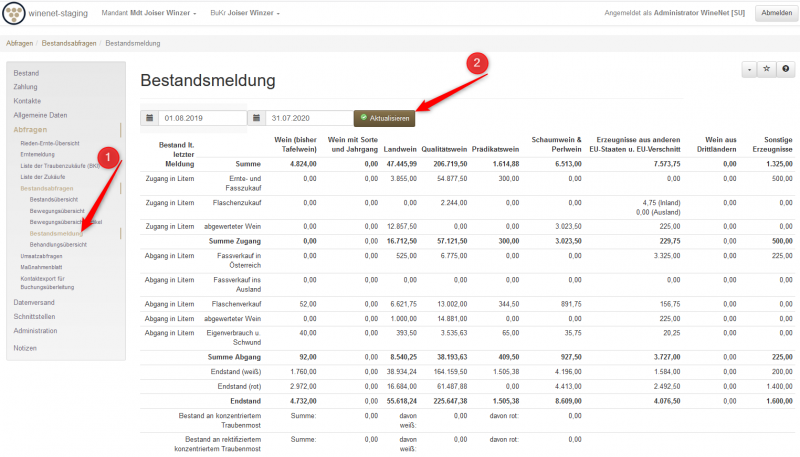Click the calendar icon beside the end date
This screenshot has width=800, height=457.
[257, 118]
